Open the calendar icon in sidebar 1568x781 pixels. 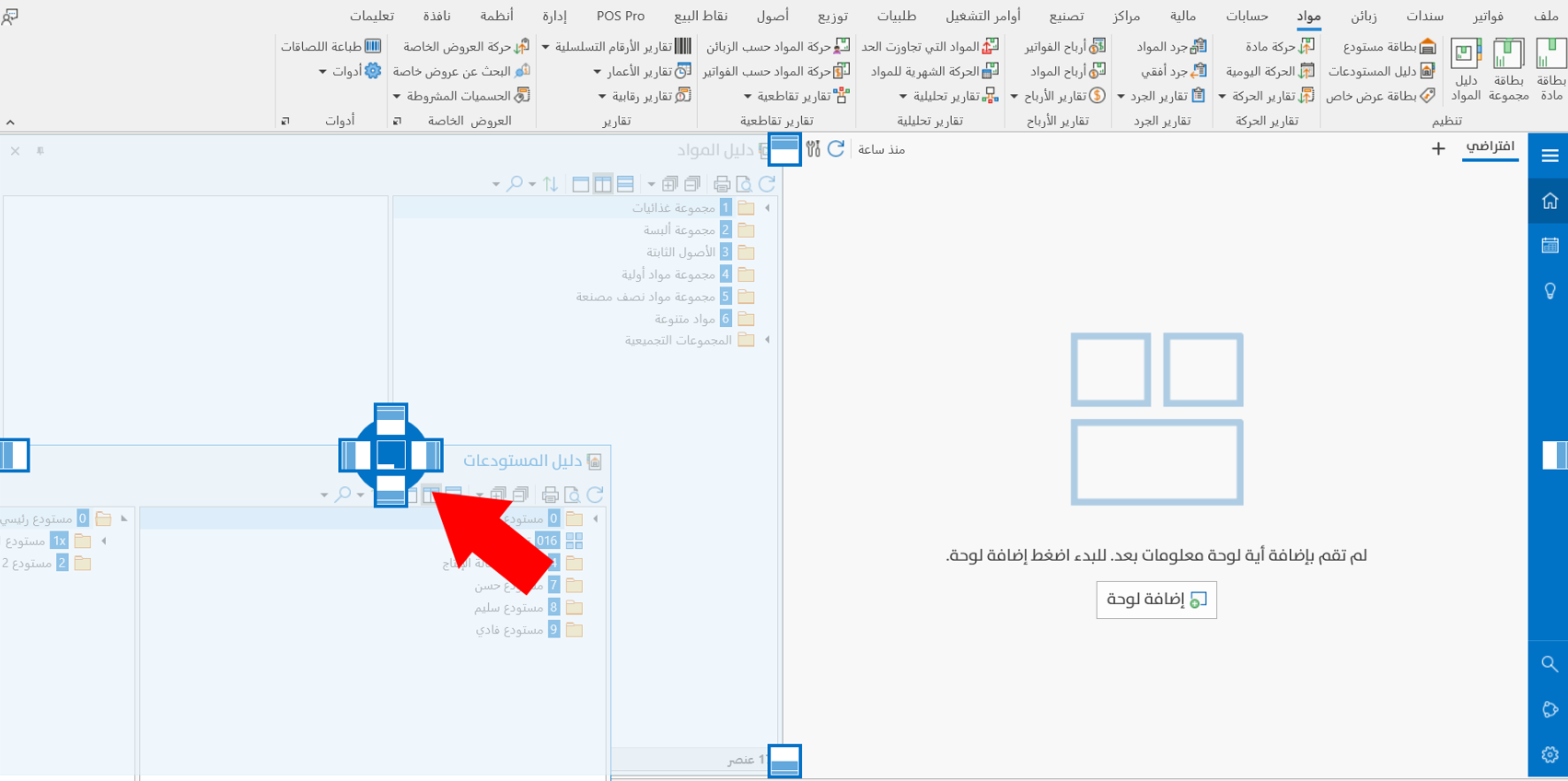(1550, 246)
